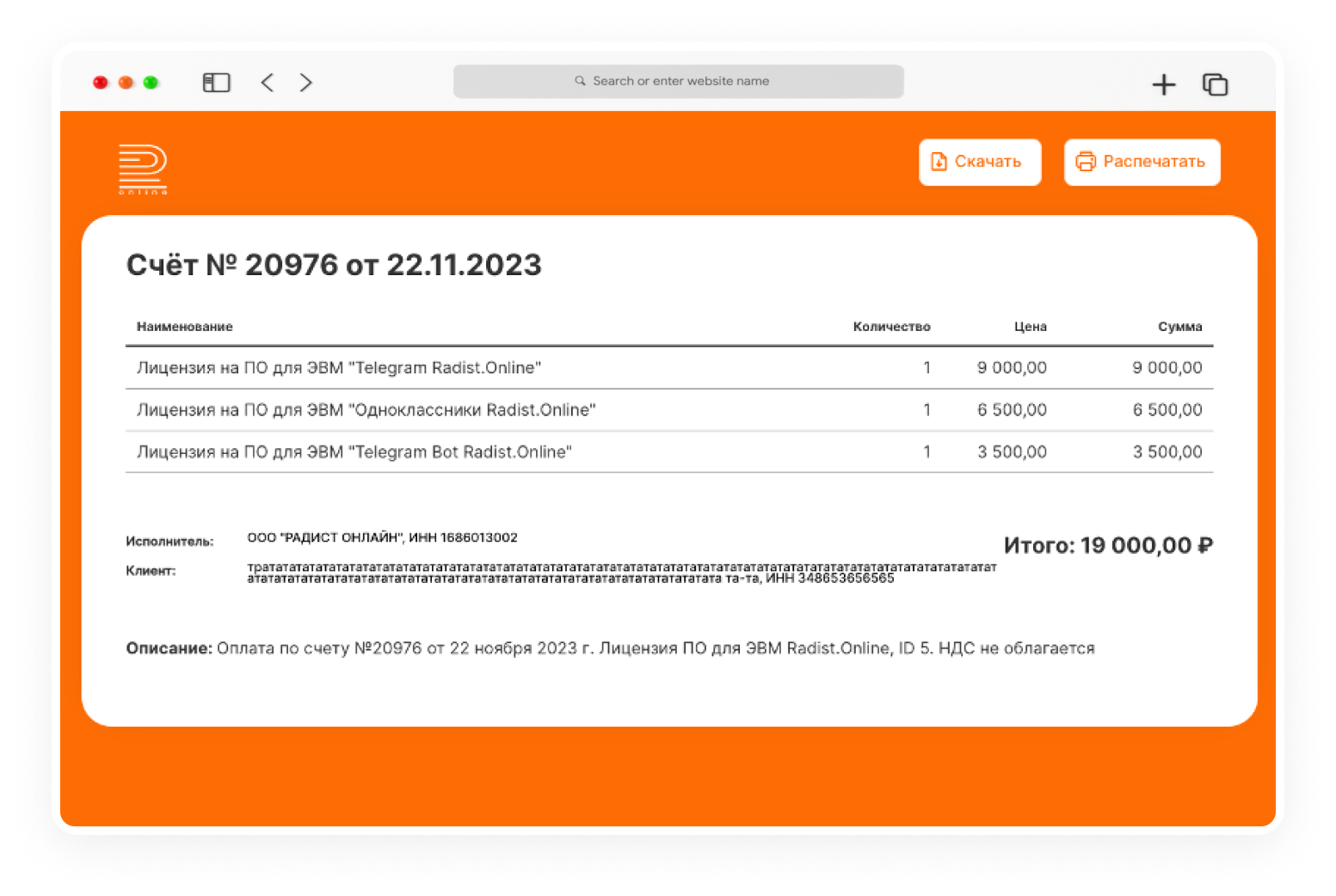Screen dimensions: 1336x896
Task: Select ООО "РАДИСТ ОНЛАЙН", ИНН 1686013002 text
Action: tap(383, 537)
